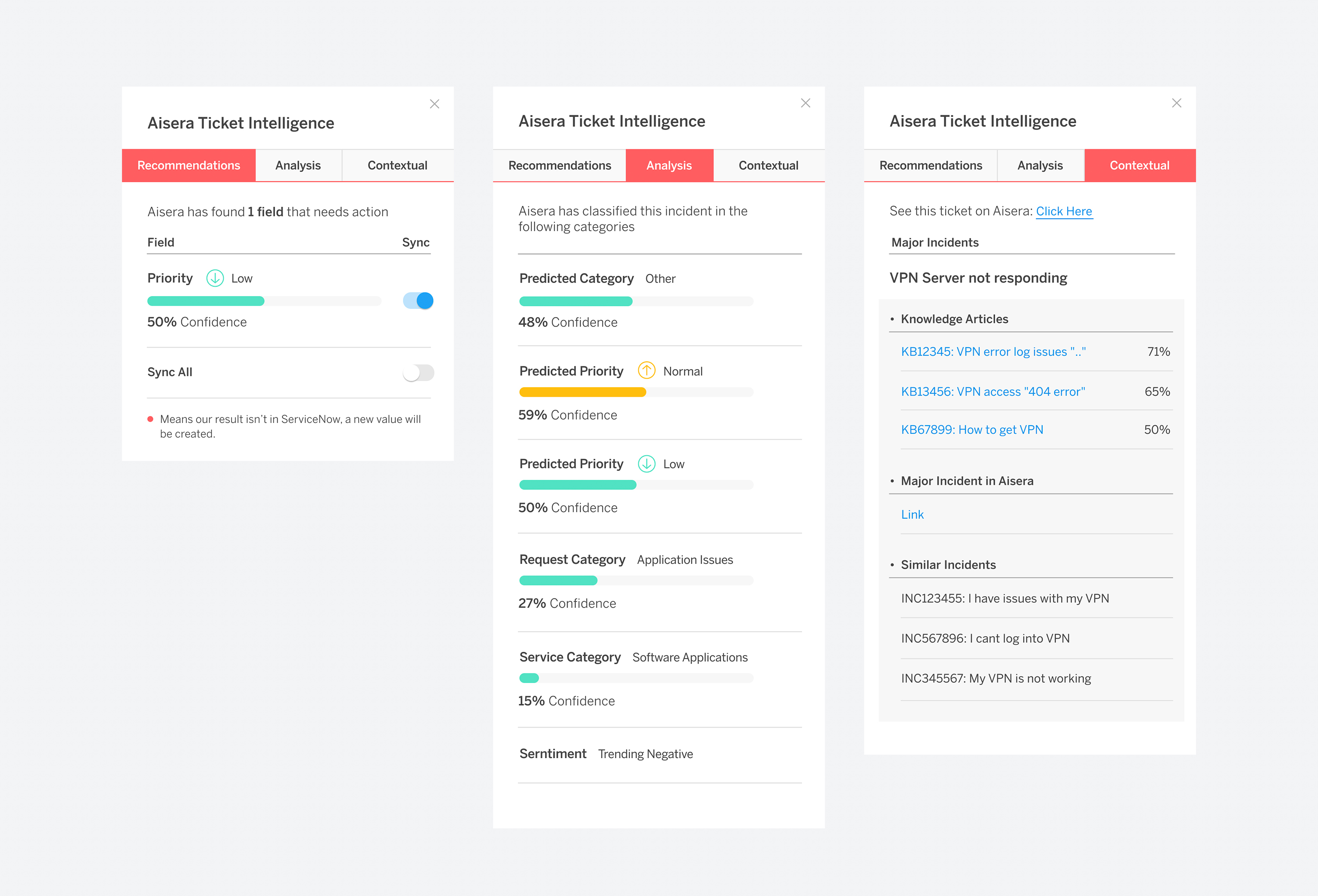
Task: Go to Recommendations tab in the right panel
Action: (931, 165)
